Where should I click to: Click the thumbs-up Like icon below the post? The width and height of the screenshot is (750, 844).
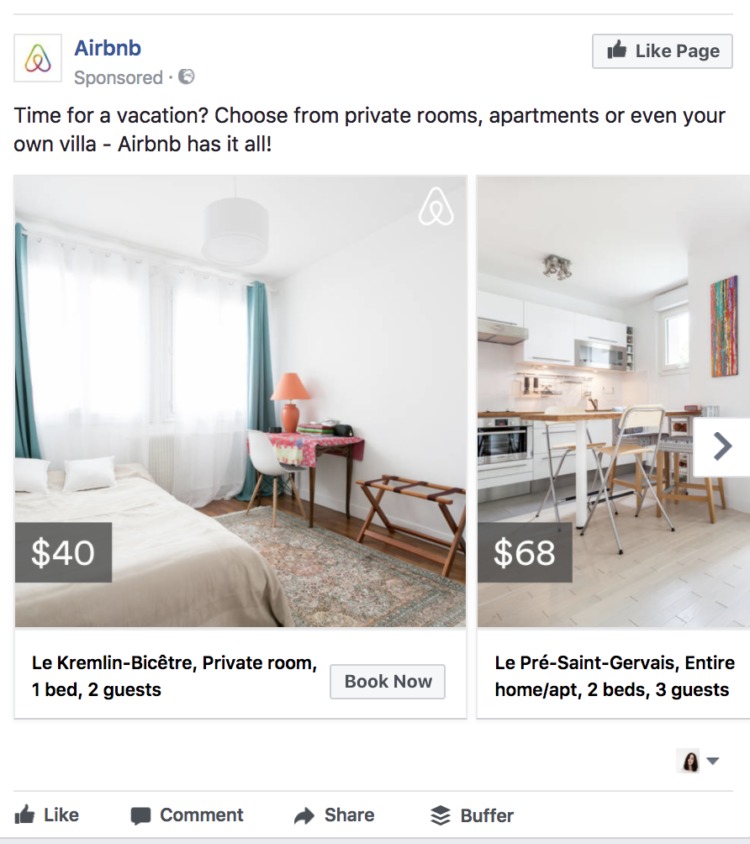click(x=25, y=815)
